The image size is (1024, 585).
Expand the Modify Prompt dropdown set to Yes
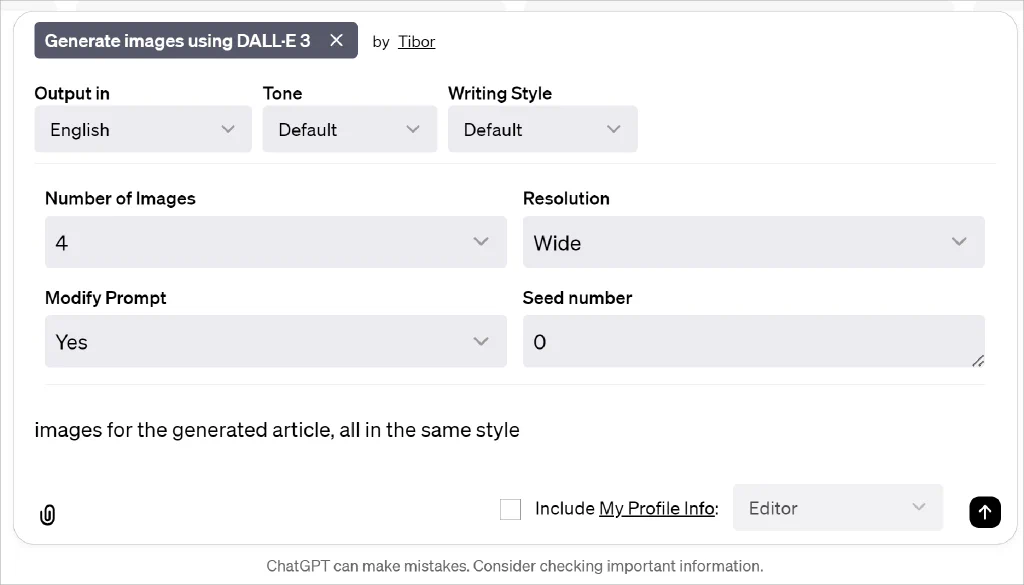(275, 342)
